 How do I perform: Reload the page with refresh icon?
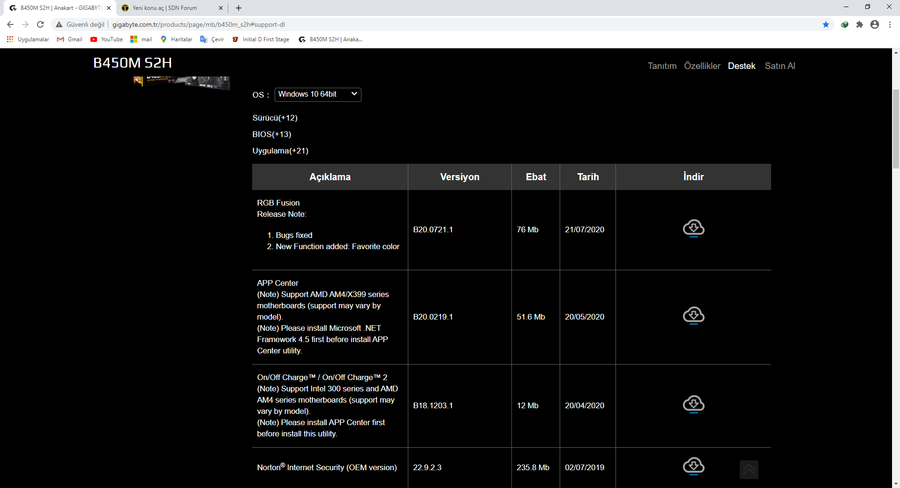(40, 24)
